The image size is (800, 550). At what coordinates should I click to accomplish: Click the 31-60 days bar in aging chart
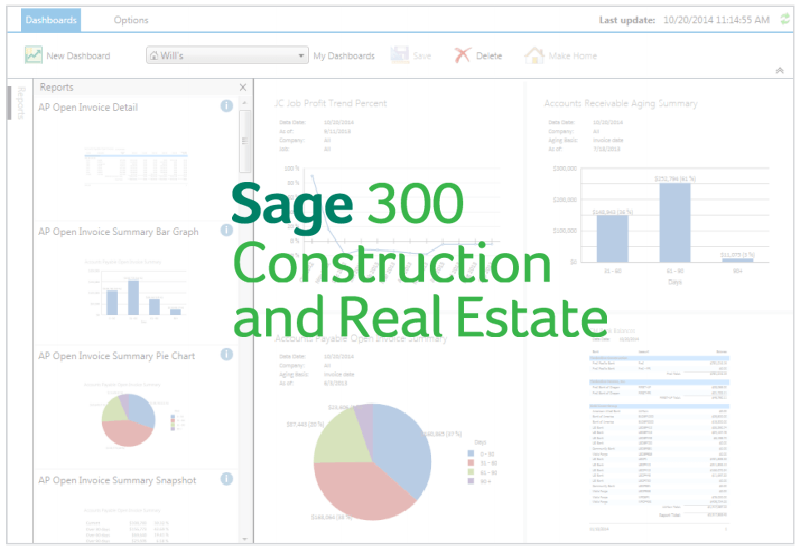(612, 239)
